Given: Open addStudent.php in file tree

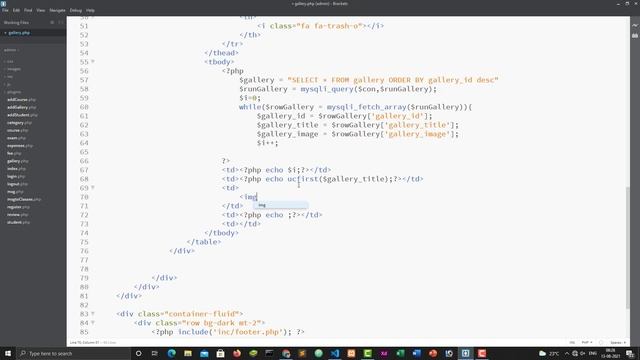Looking at the screenshot, I should pos(22,115).
